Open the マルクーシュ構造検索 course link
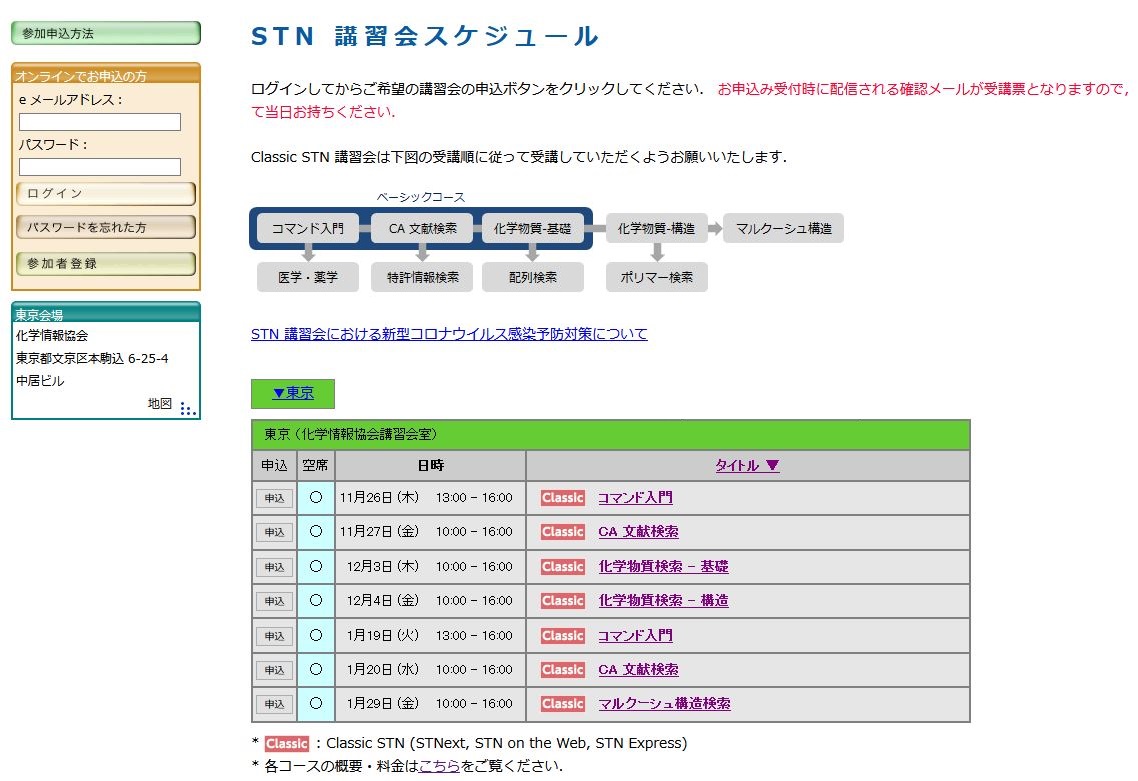Screen dimensions: 1138x781 pos(665,704)
